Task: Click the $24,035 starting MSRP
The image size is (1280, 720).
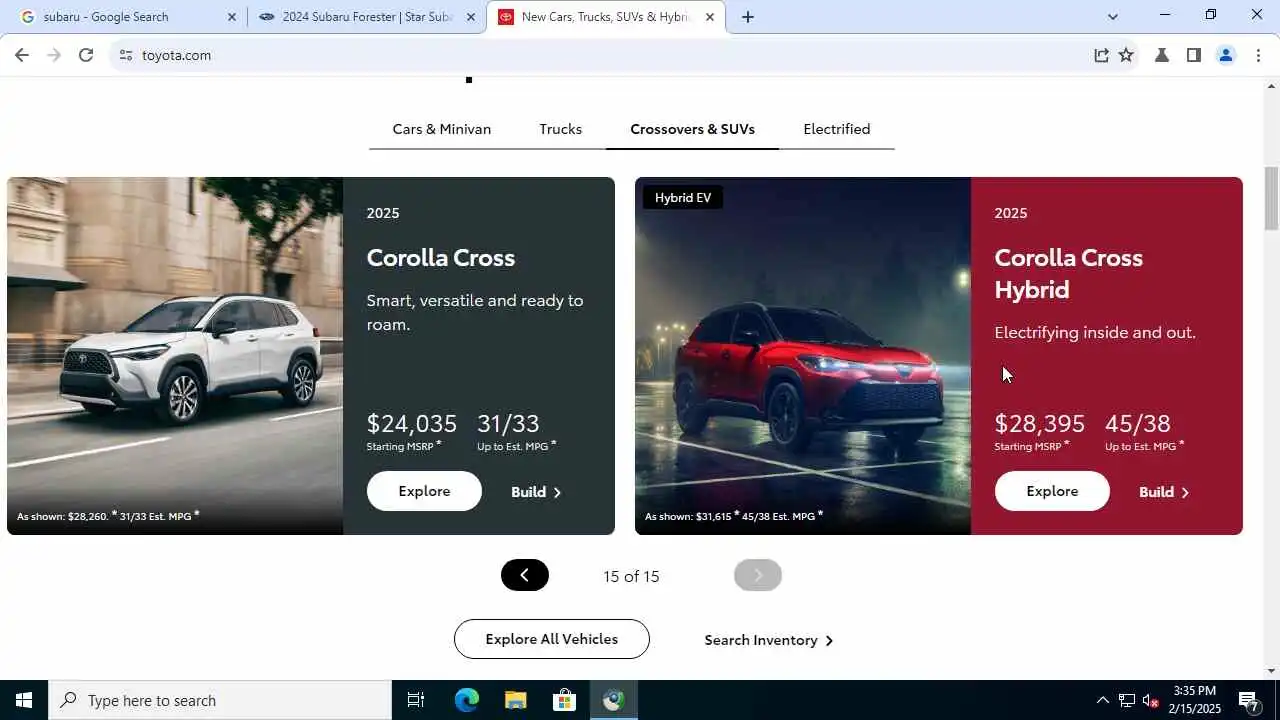Action: 412,423
